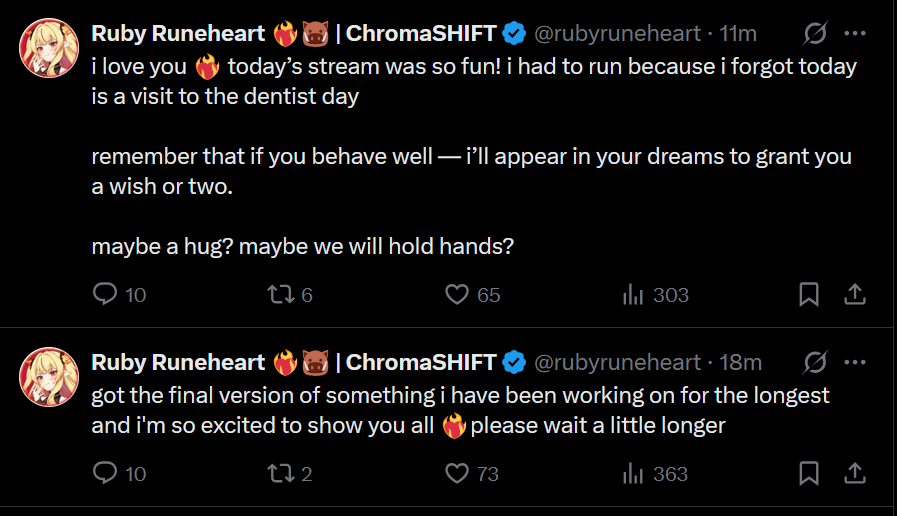897x516 pixels.
Task: Open Grok icon on first tweet
Action: click(x=815, y=33)
